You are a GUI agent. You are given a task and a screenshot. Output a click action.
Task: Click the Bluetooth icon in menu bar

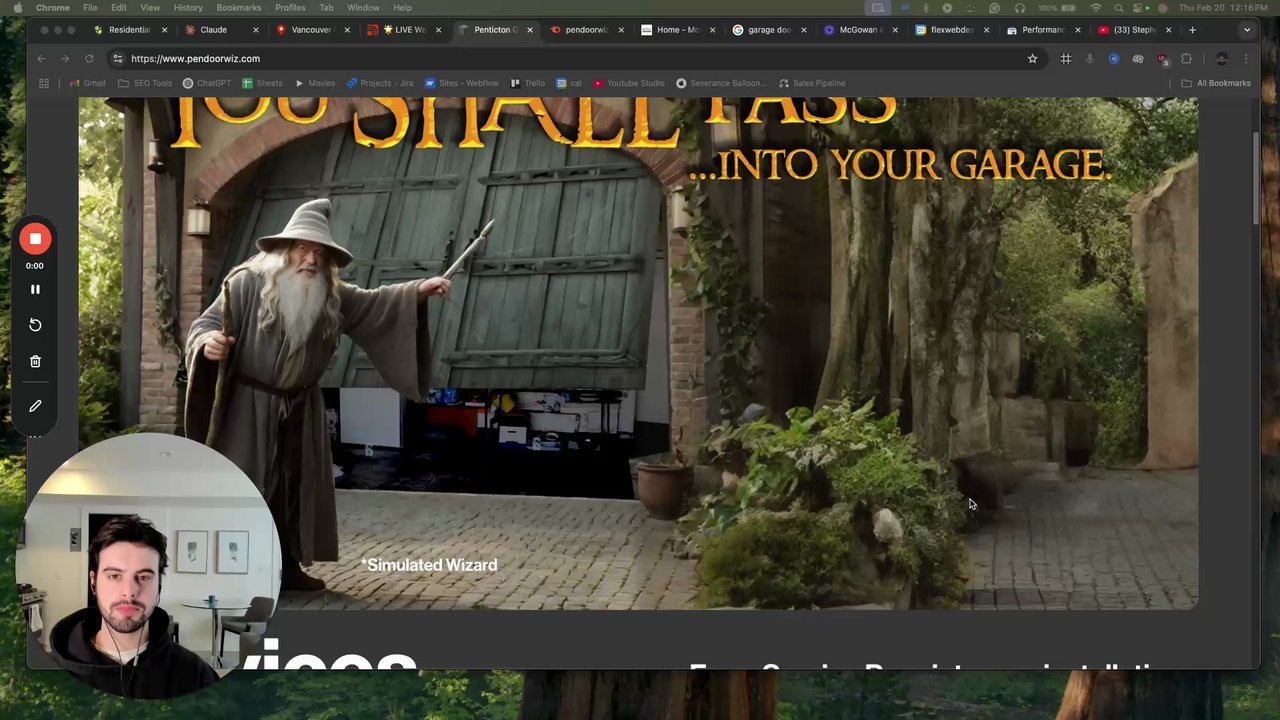(925, 8)
